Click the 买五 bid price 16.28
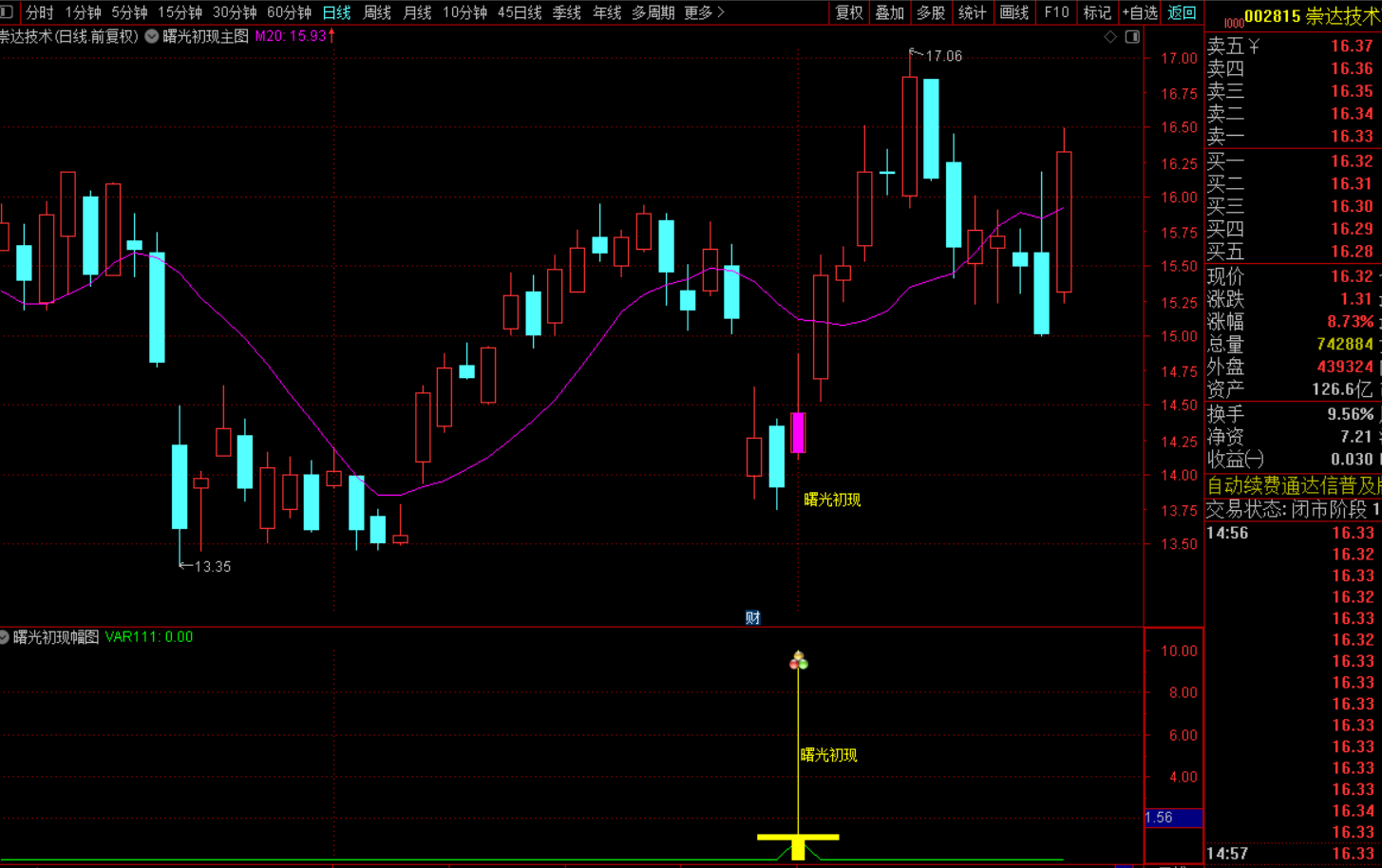The image size is (1382, 868). click(x=1352, y=252)
